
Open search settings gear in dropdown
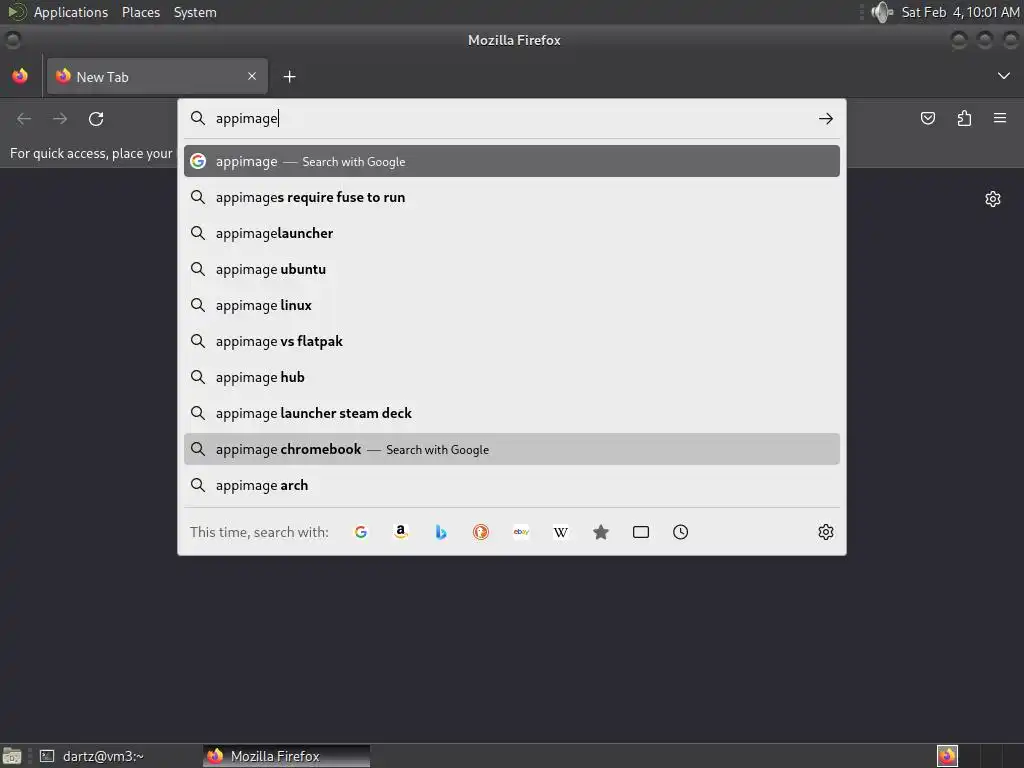(x=825, y=532)
